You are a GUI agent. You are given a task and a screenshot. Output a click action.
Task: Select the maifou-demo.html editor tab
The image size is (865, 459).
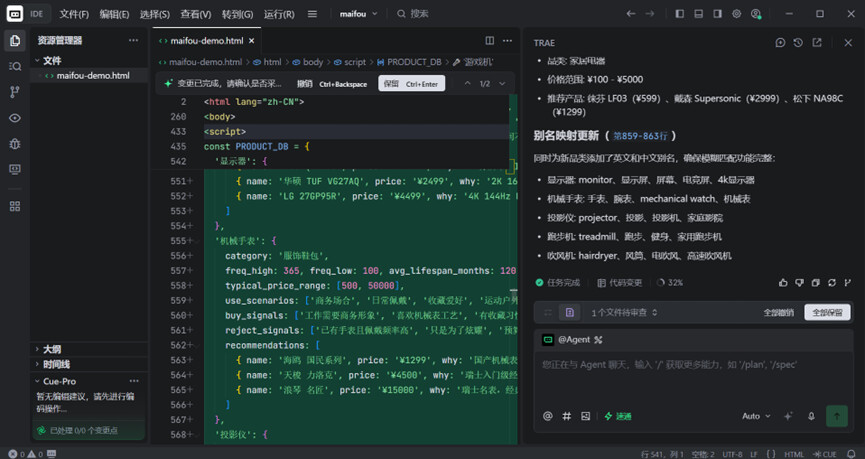(x=206, y=41)
